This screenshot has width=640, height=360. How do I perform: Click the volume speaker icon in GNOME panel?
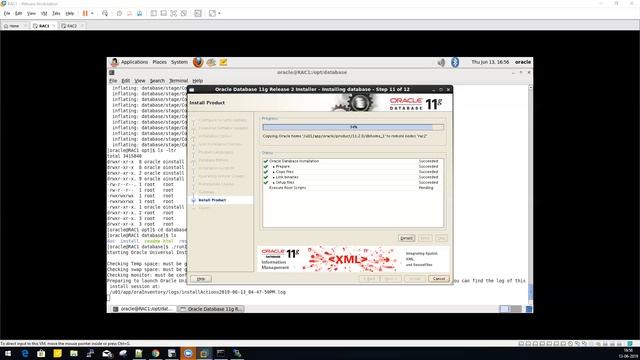[441, 62]
